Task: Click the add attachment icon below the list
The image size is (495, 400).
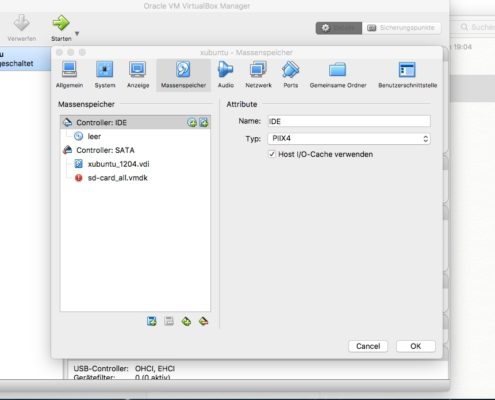Action: pos(152,321)
